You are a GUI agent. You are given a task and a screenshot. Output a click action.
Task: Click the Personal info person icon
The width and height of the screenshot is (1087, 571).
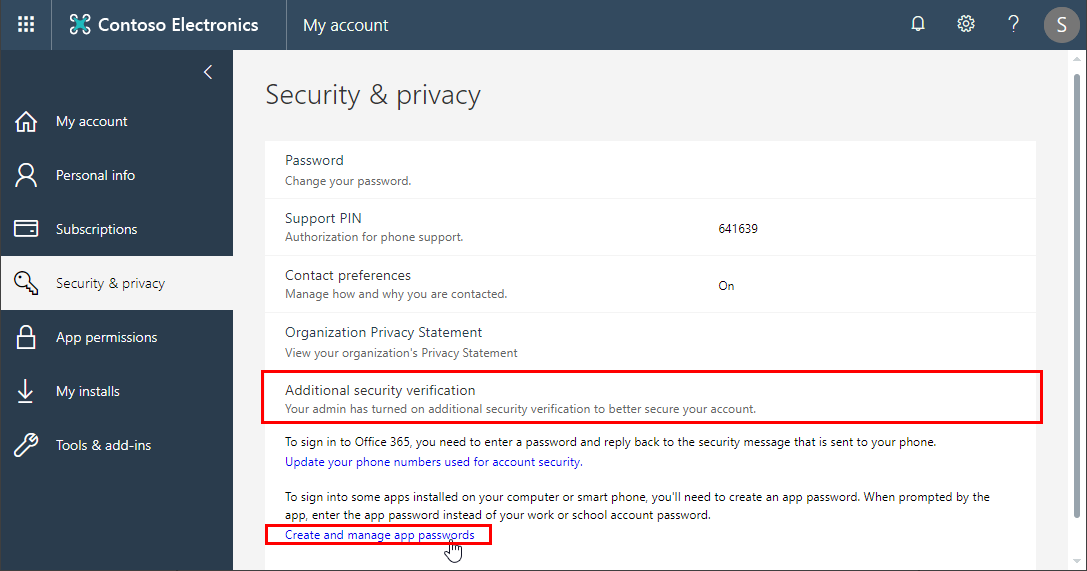point(26,176)
